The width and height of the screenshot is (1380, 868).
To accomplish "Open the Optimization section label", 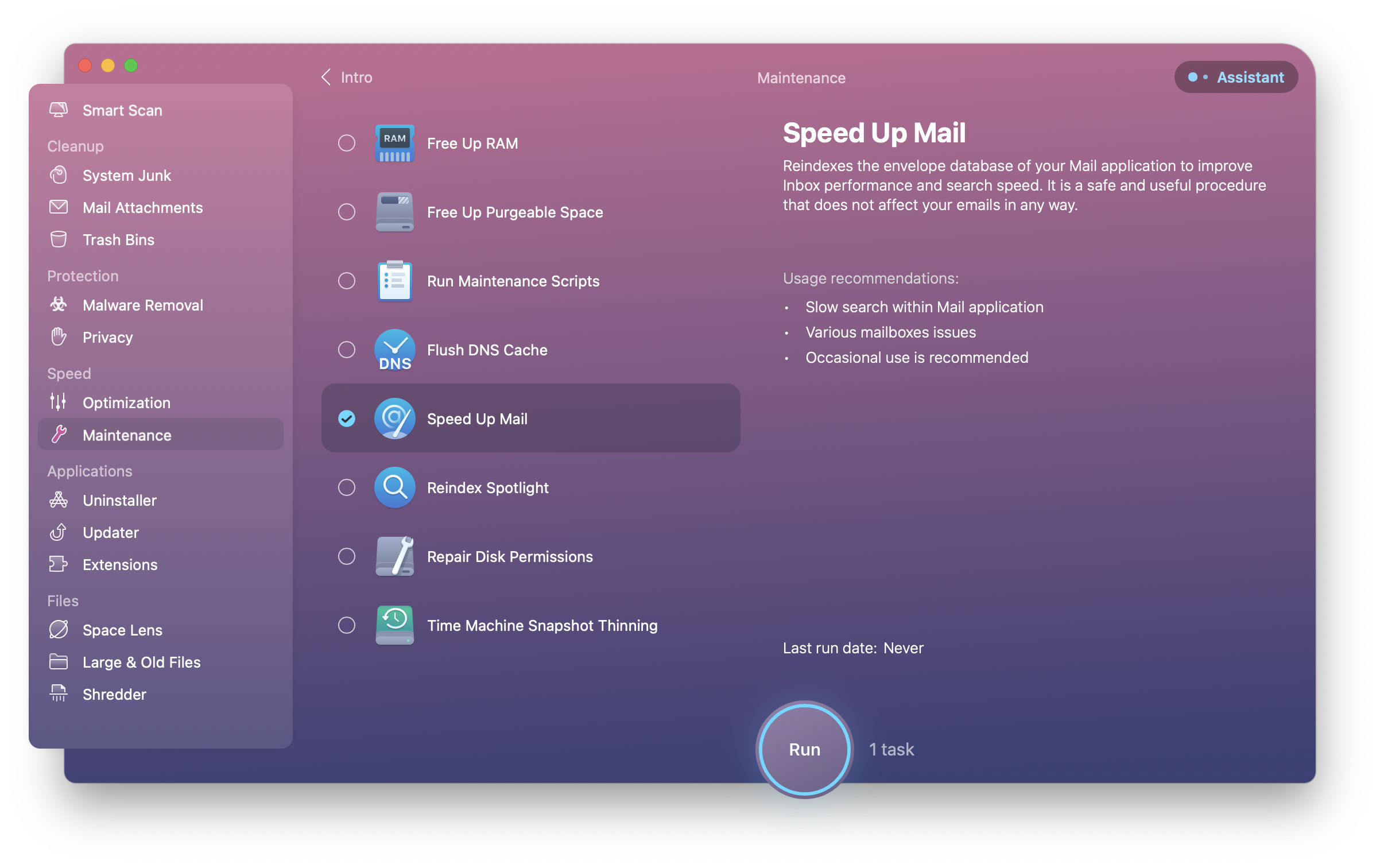I will point(126,403).
